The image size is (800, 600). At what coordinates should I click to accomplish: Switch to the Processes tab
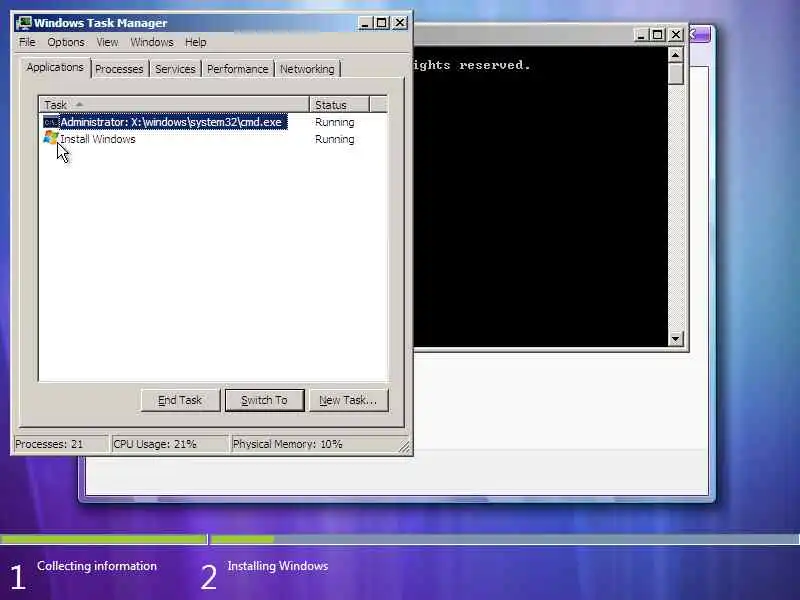(119, 69)
